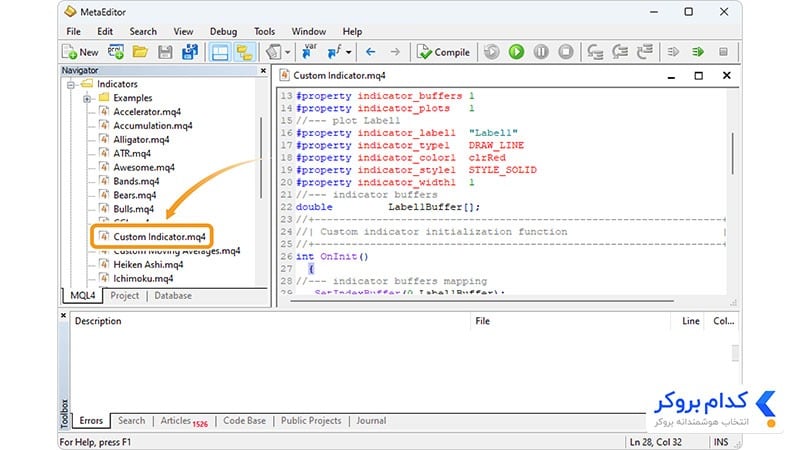Screen dimensions: 800x450
Task: Open the Debug menu
Action: pos(223,32)
